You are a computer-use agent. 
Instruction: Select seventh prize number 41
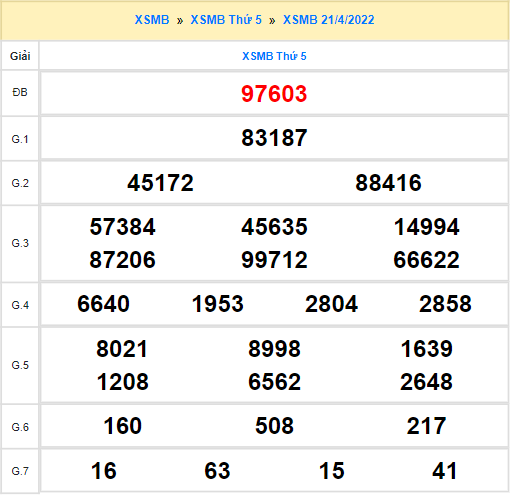[445, 471]
